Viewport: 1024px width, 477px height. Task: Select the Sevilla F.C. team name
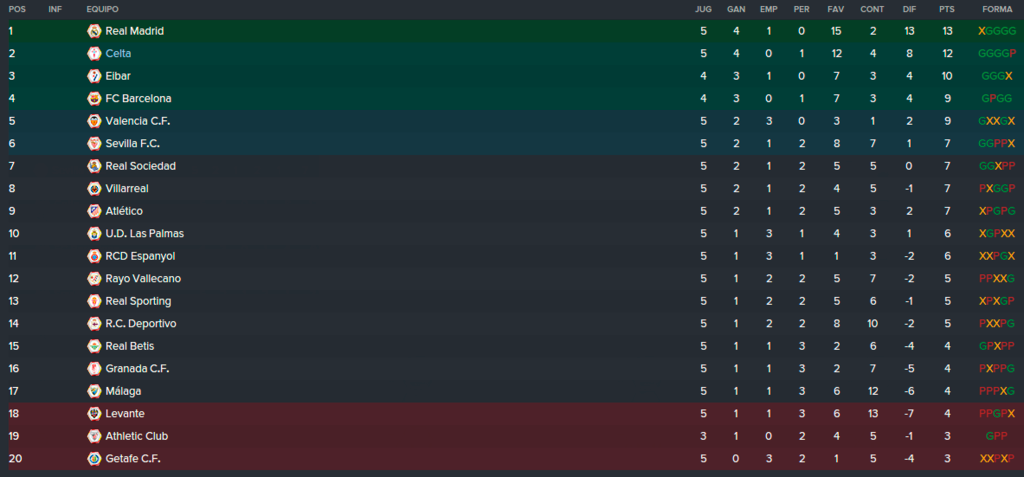point(133,144)
